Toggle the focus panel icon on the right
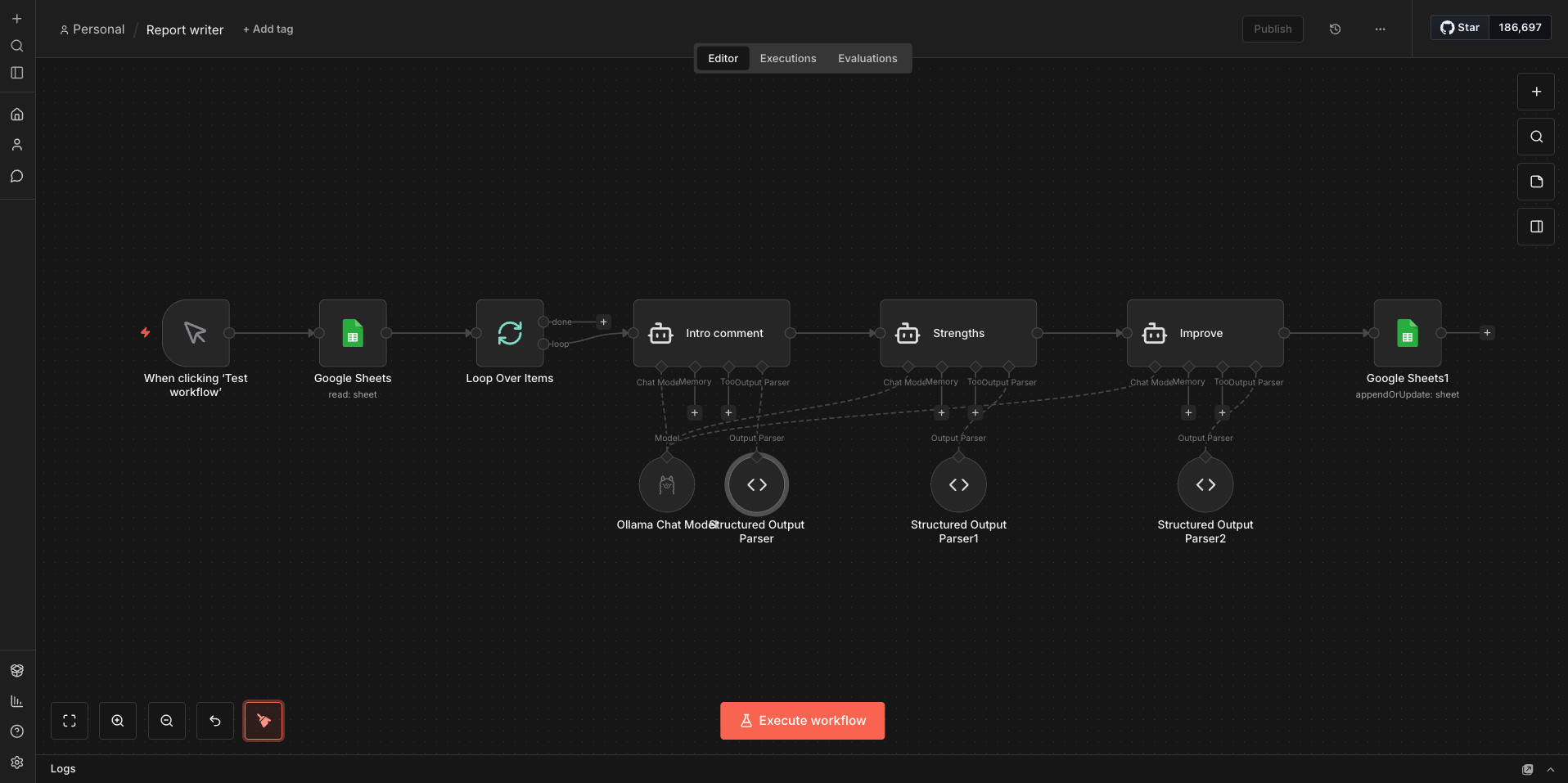The image size is (1568, 783). [1536, 227]
